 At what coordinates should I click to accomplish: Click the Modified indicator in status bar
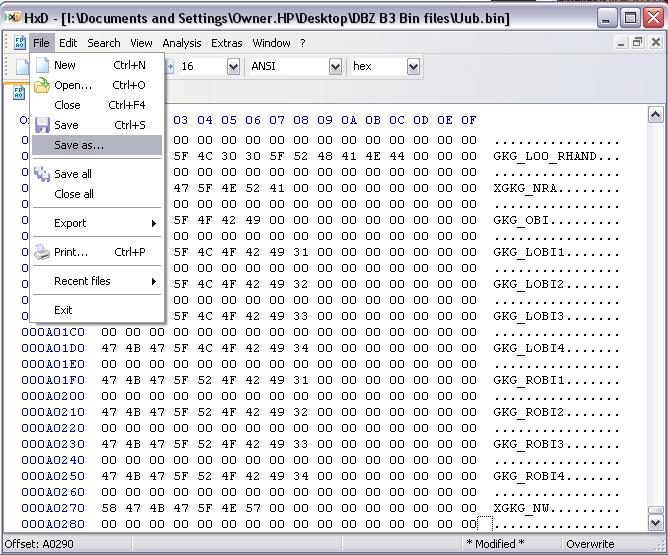pos(495,544)
